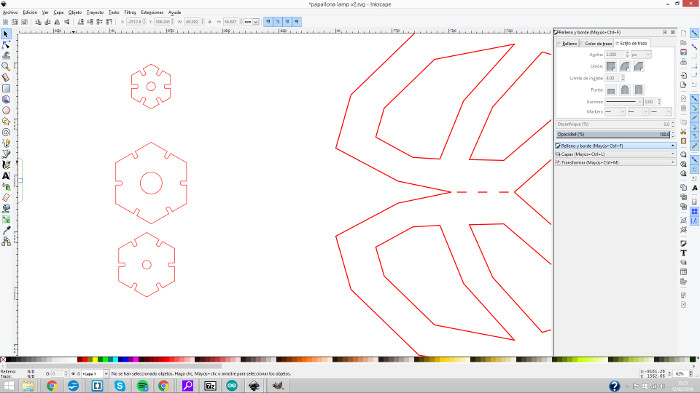Image resolution: width=700 pixels, height=393 pixels.
Task: Open the Trayecto menu
Action: coord(95,13)
